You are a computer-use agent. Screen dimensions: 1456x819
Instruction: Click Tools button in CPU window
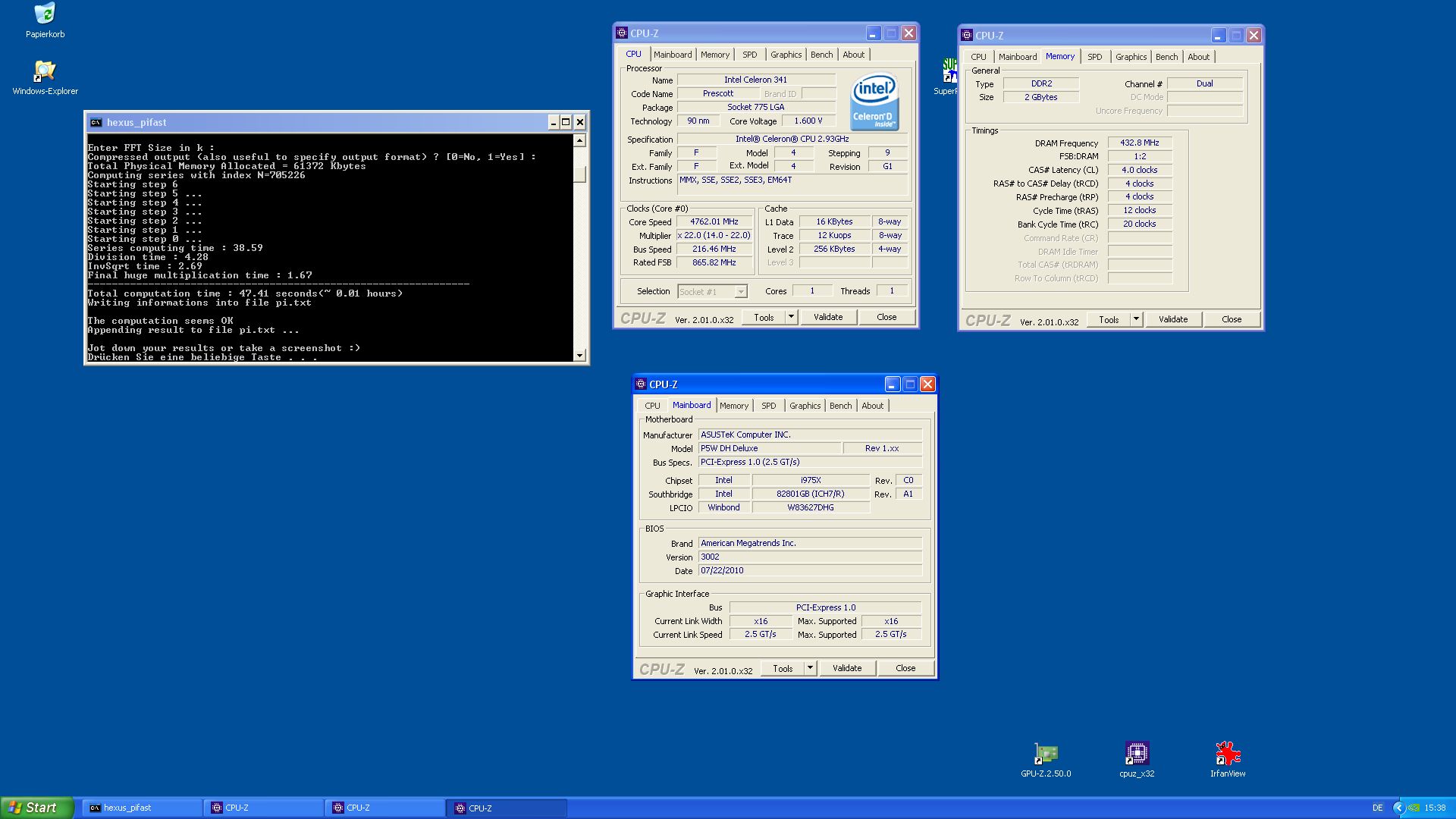pos(764,317)
